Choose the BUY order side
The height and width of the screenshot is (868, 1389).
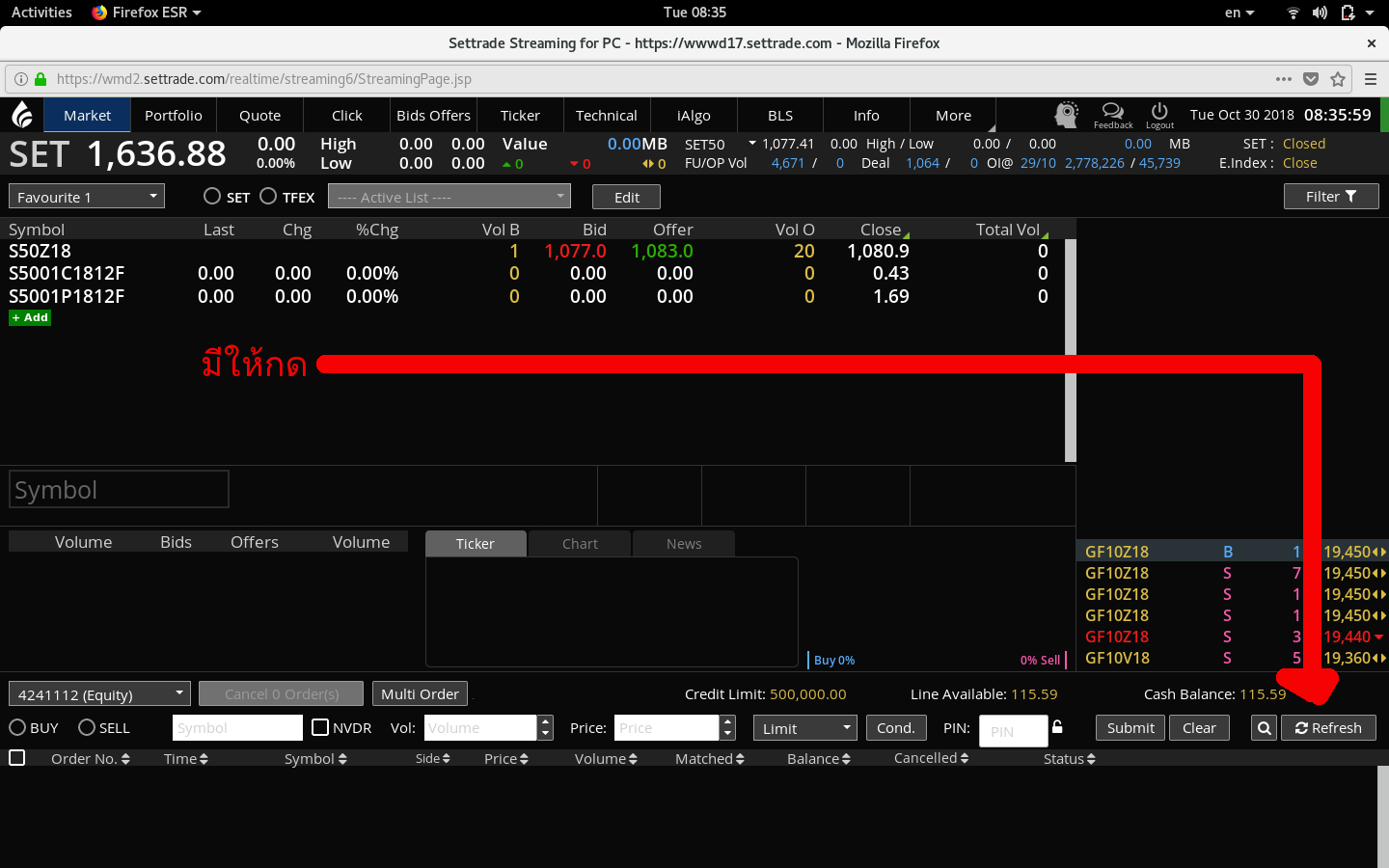[x=17, y=727]
